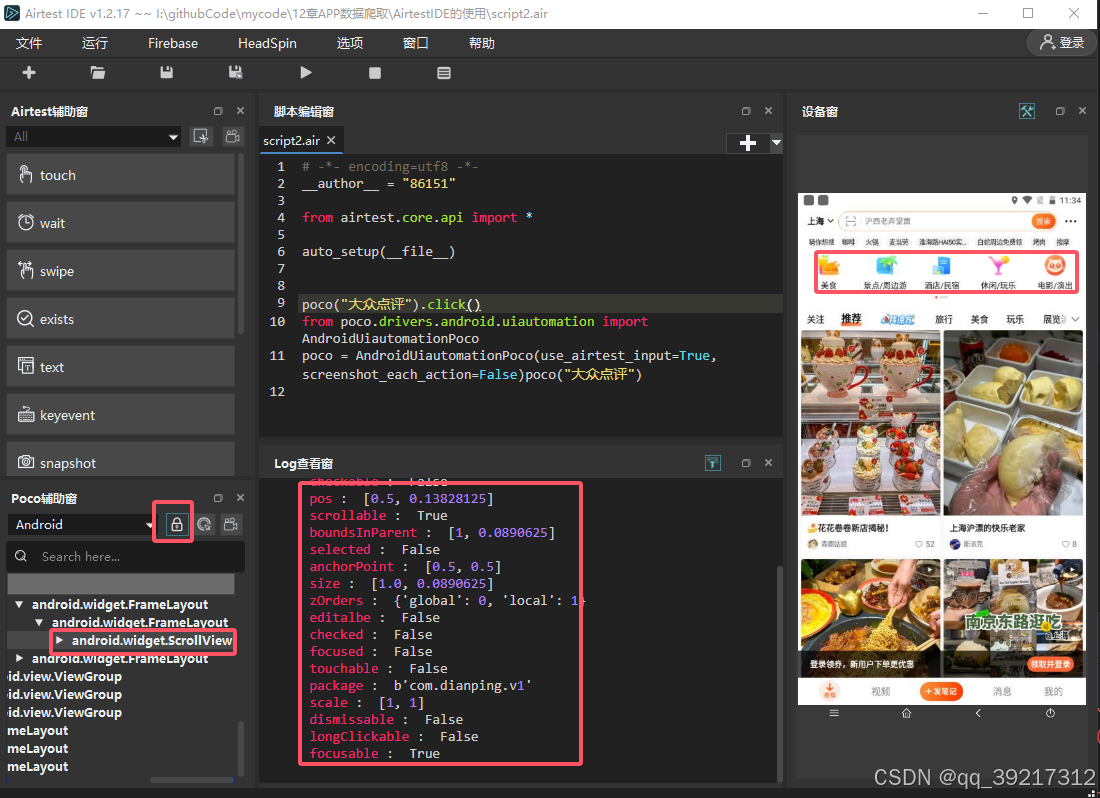Expand the android.widget.ScrollView node
Viewport: 1100px width, 798px height.
point(60,640)
